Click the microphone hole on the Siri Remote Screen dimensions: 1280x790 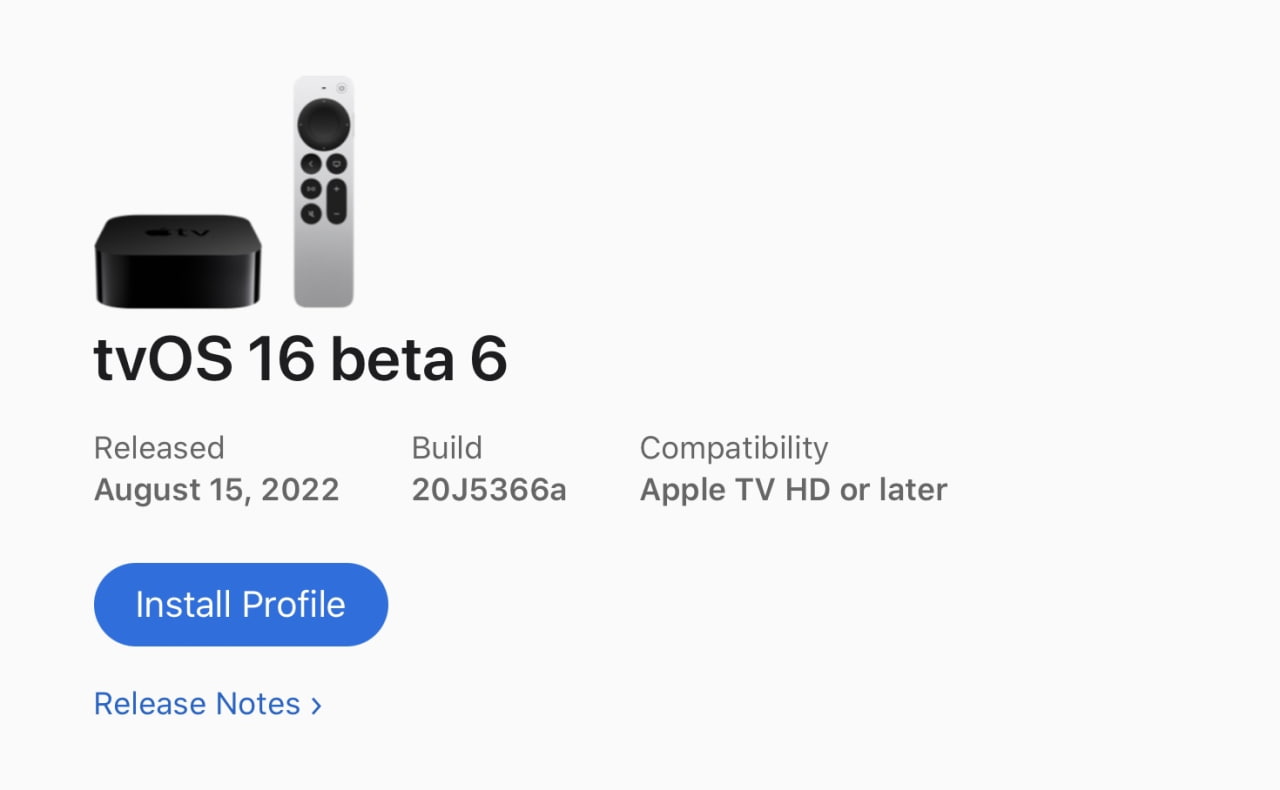(x=323, y=87)
